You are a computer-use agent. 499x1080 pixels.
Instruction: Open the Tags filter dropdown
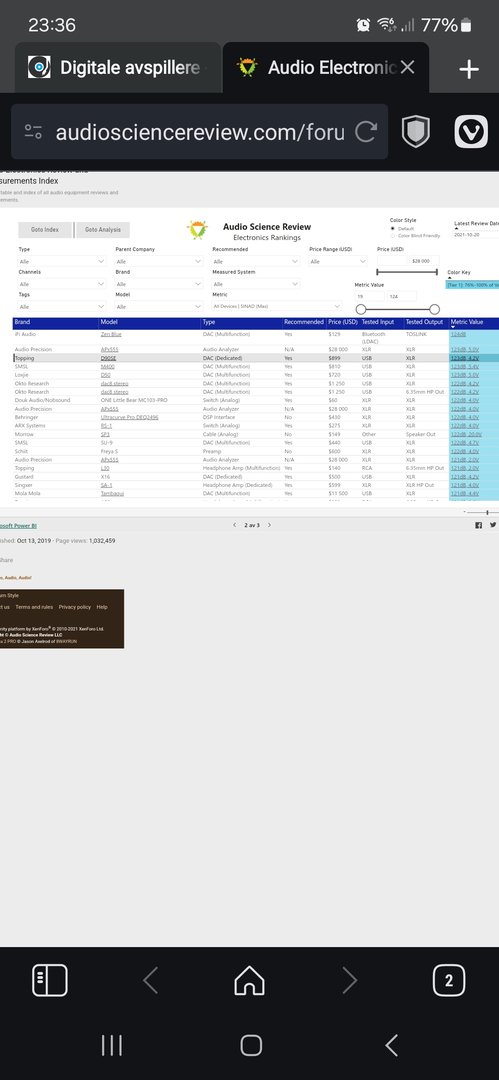[62, 307]
